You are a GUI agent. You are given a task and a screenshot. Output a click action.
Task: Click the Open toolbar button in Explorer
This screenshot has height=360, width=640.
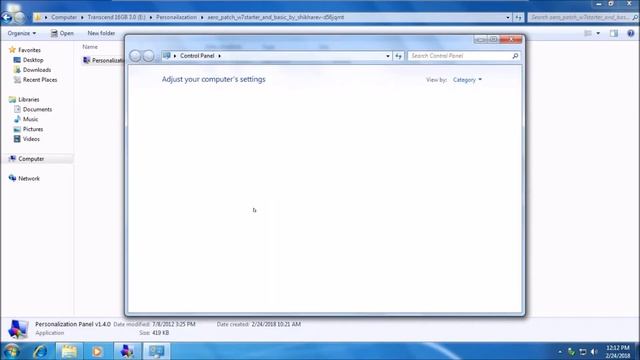click(x=62, y=33)
